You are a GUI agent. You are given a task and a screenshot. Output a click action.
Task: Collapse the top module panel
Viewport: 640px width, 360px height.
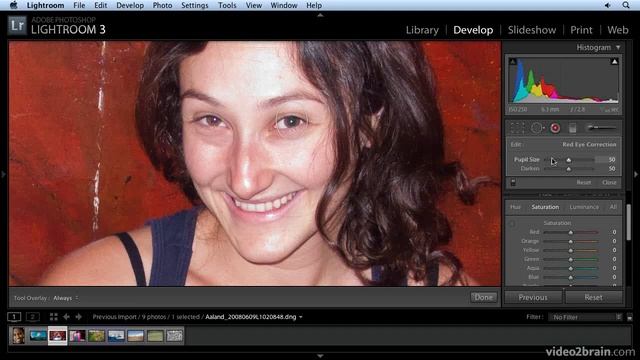pos(320,15)
